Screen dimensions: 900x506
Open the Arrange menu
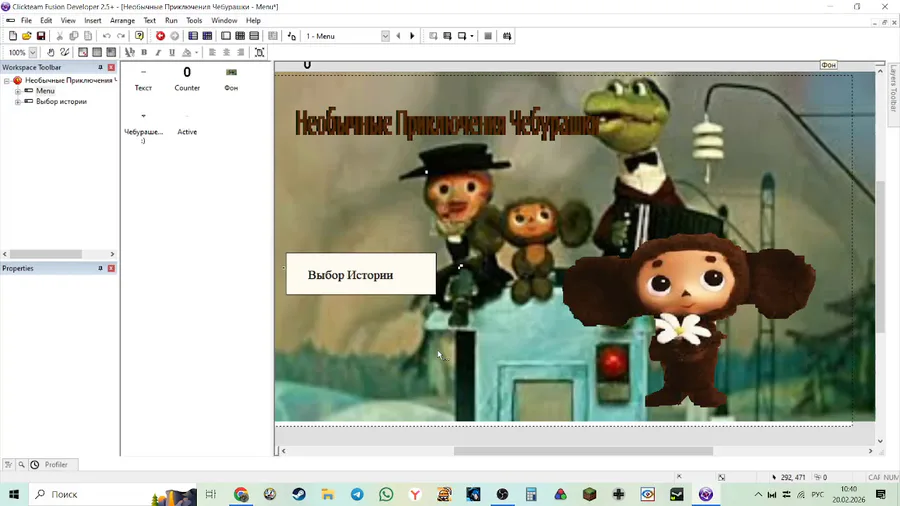122,20
